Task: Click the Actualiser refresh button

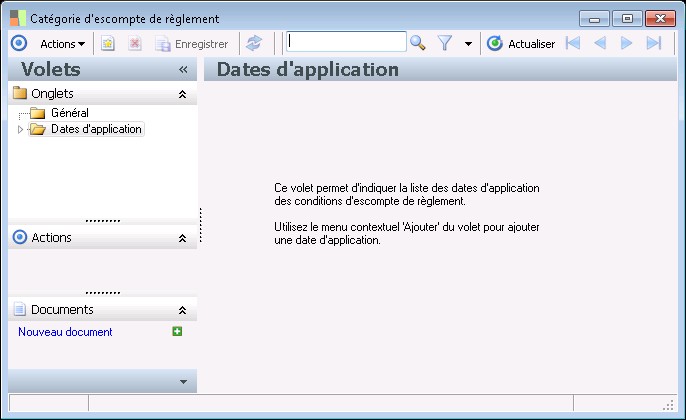Action: click(x=521, y=44)
